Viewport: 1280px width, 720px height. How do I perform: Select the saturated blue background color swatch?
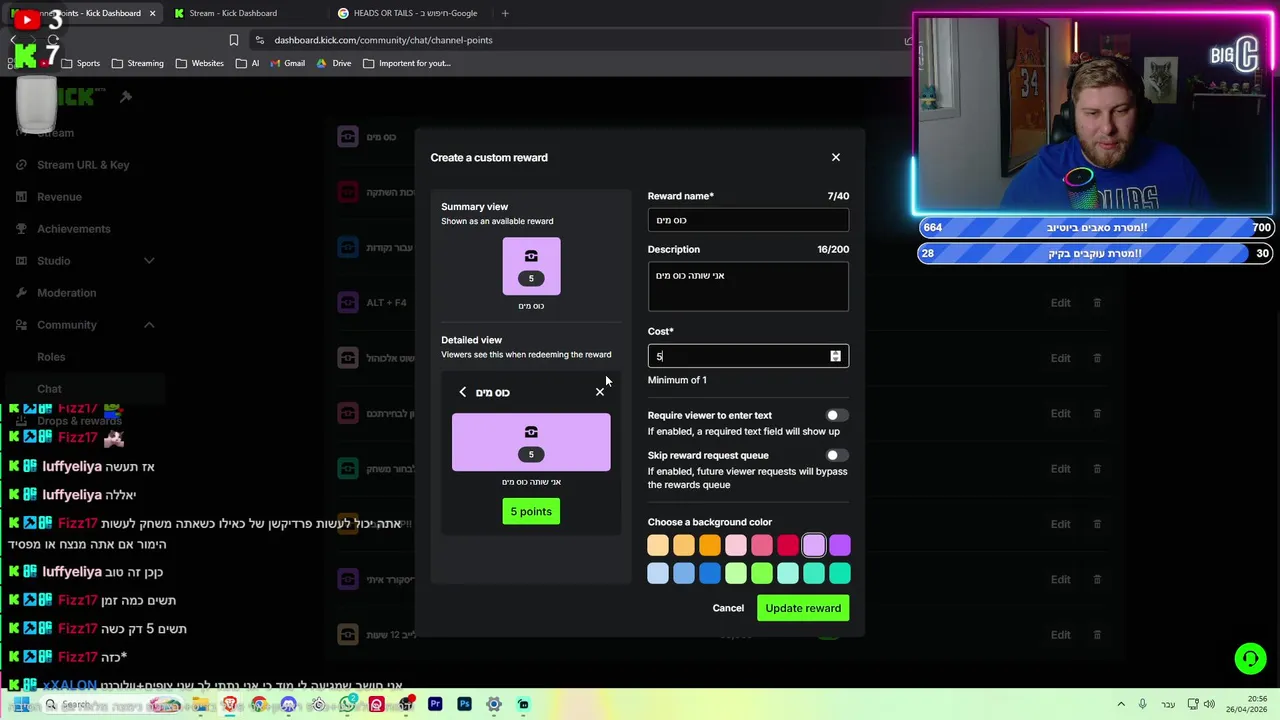710,573
